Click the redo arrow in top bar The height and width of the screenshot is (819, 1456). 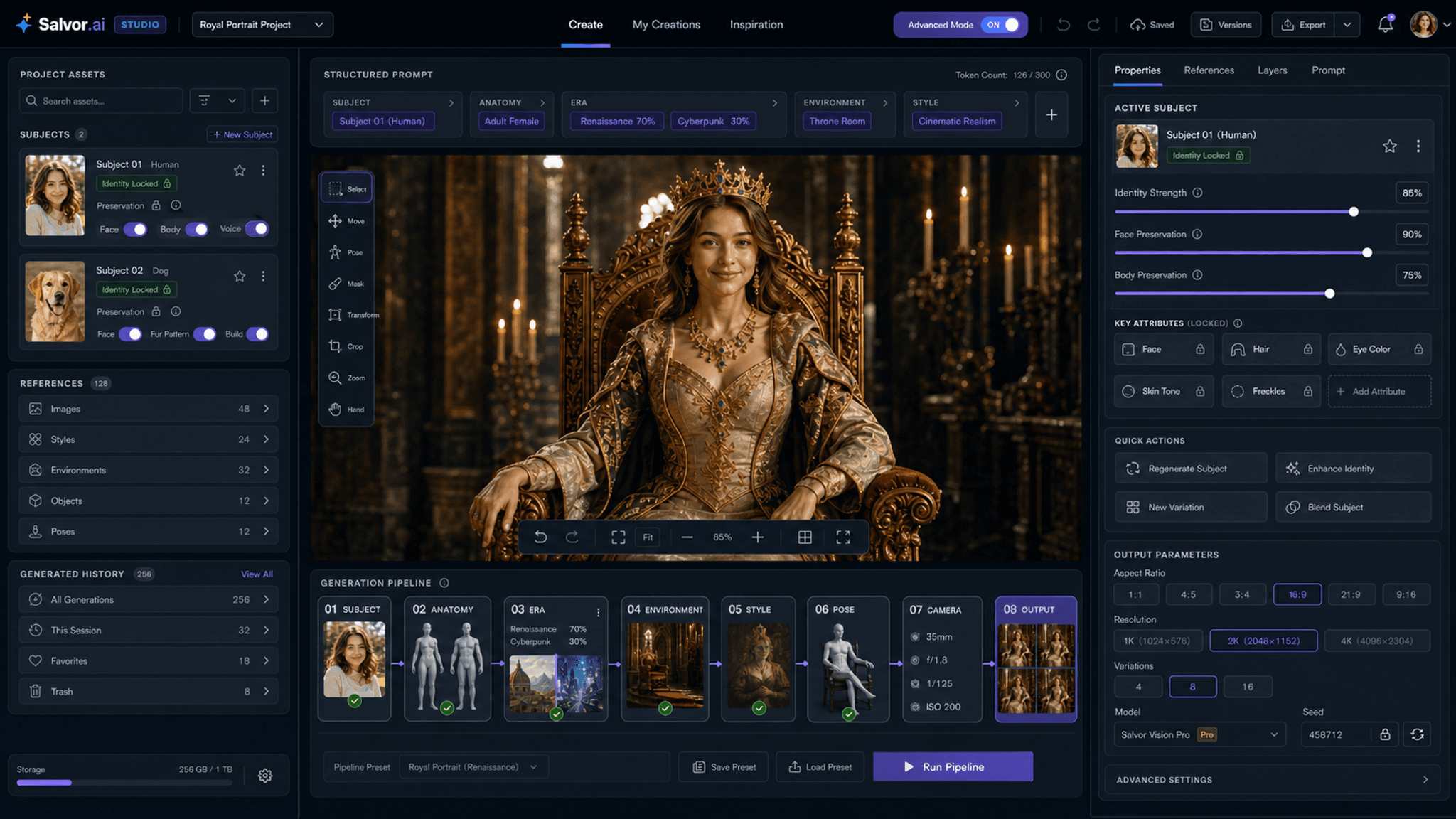(x=1094, y=25)
